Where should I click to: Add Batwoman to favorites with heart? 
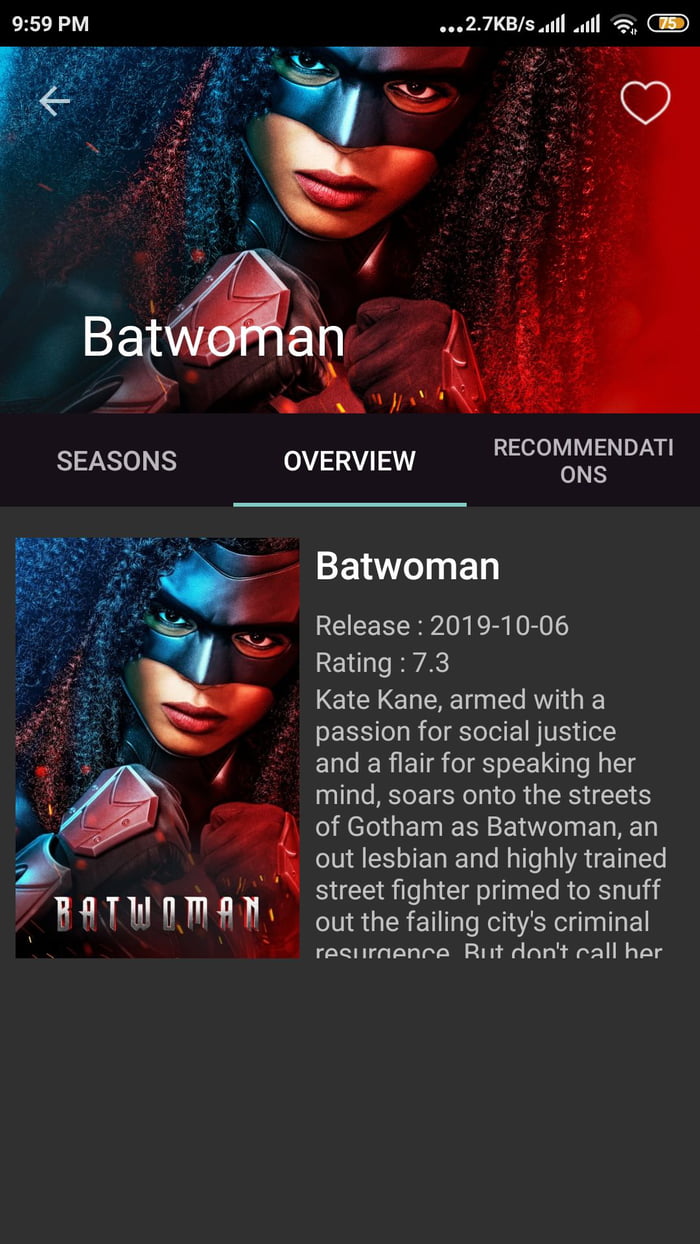click(x=645, y=102)
